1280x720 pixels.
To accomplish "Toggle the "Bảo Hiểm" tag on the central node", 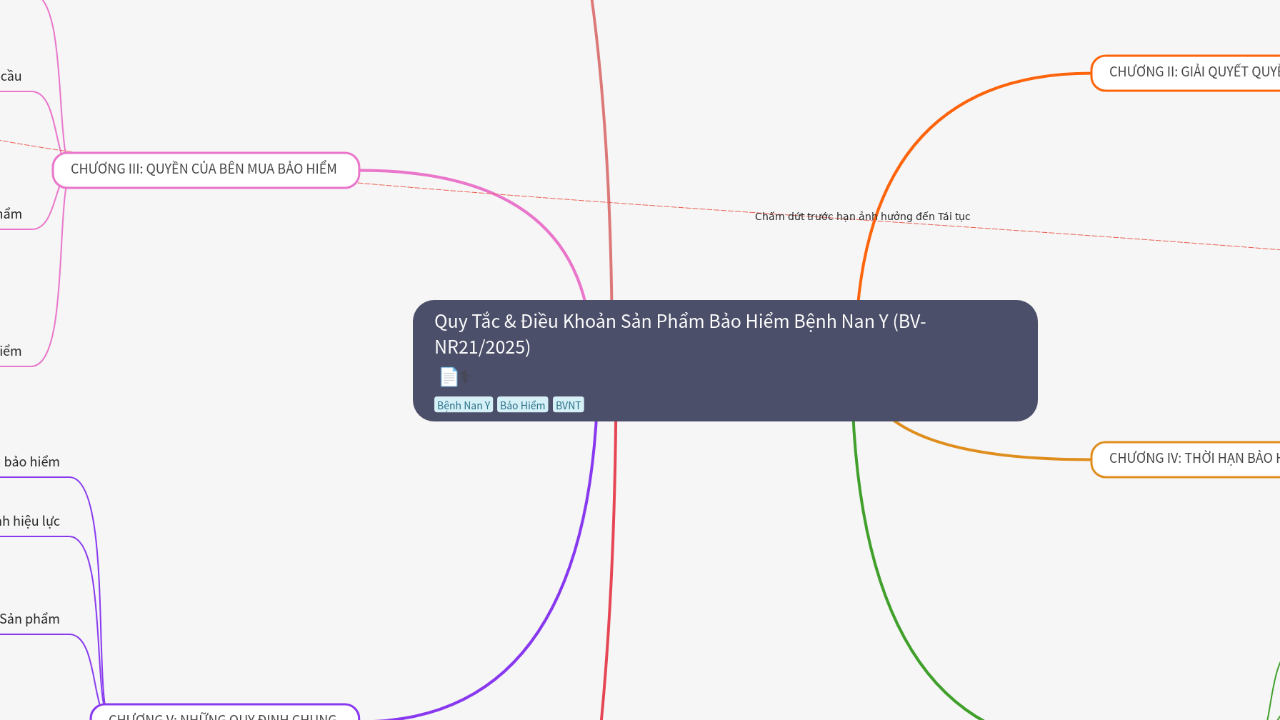I will [522, 404].
